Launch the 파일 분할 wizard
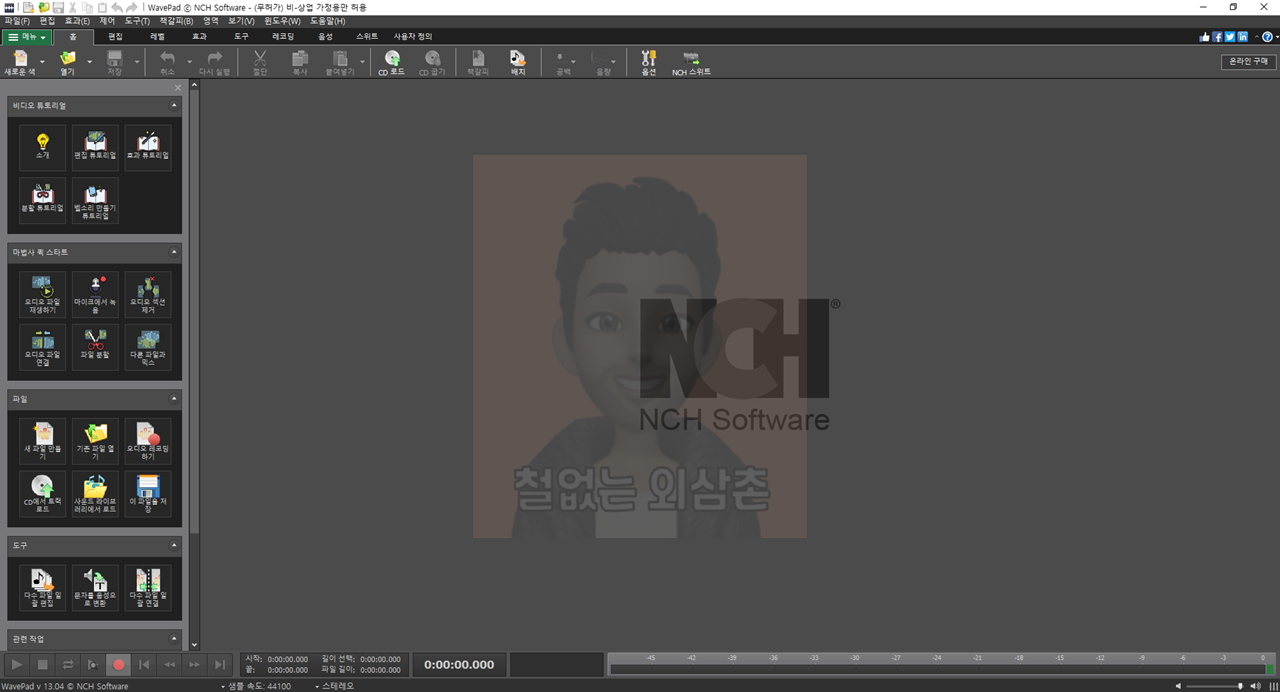The width and height of the screenshot is (1280, 692). click(x=95, y=347)
